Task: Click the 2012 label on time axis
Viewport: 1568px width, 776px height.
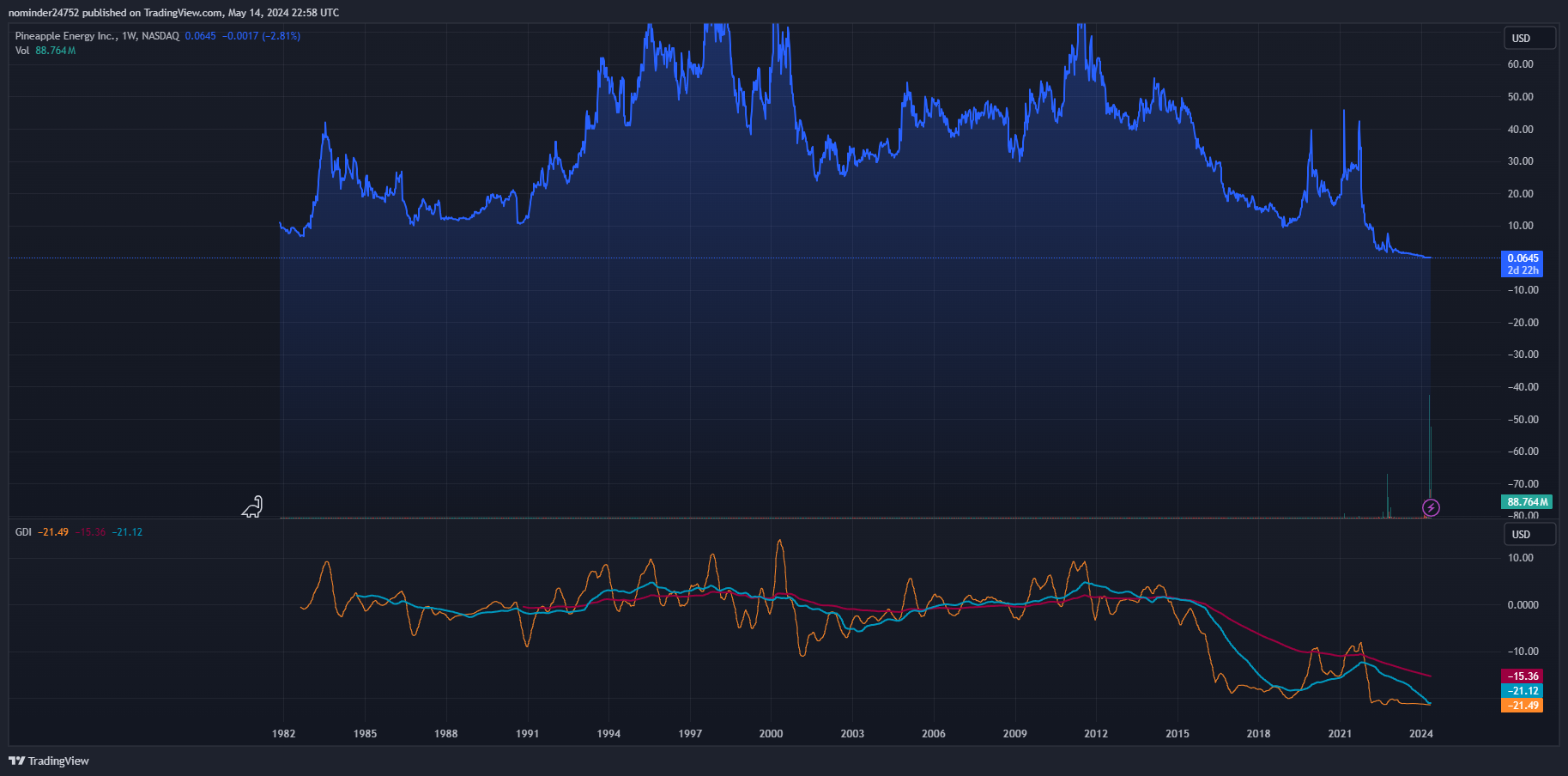Action: click(x=1096, y=733)
